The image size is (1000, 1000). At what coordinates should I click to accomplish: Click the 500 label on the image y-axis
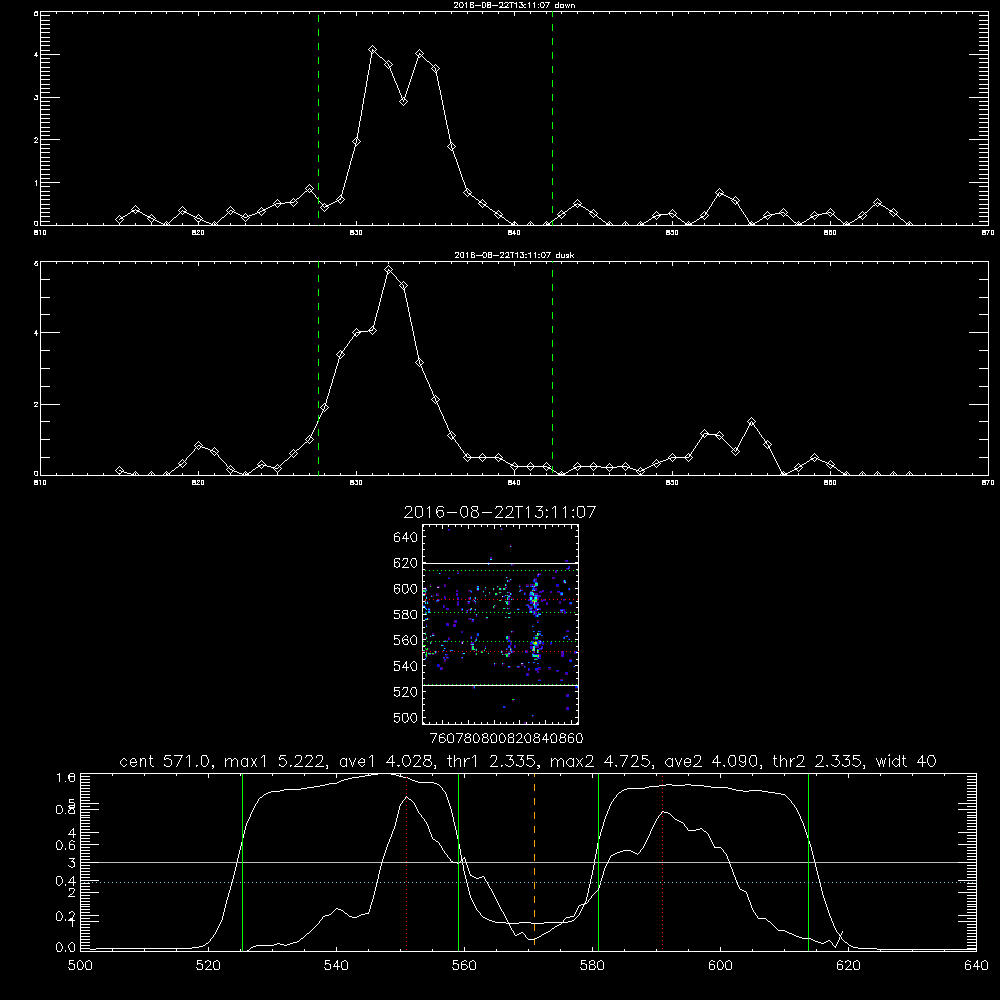pos(405,718)
